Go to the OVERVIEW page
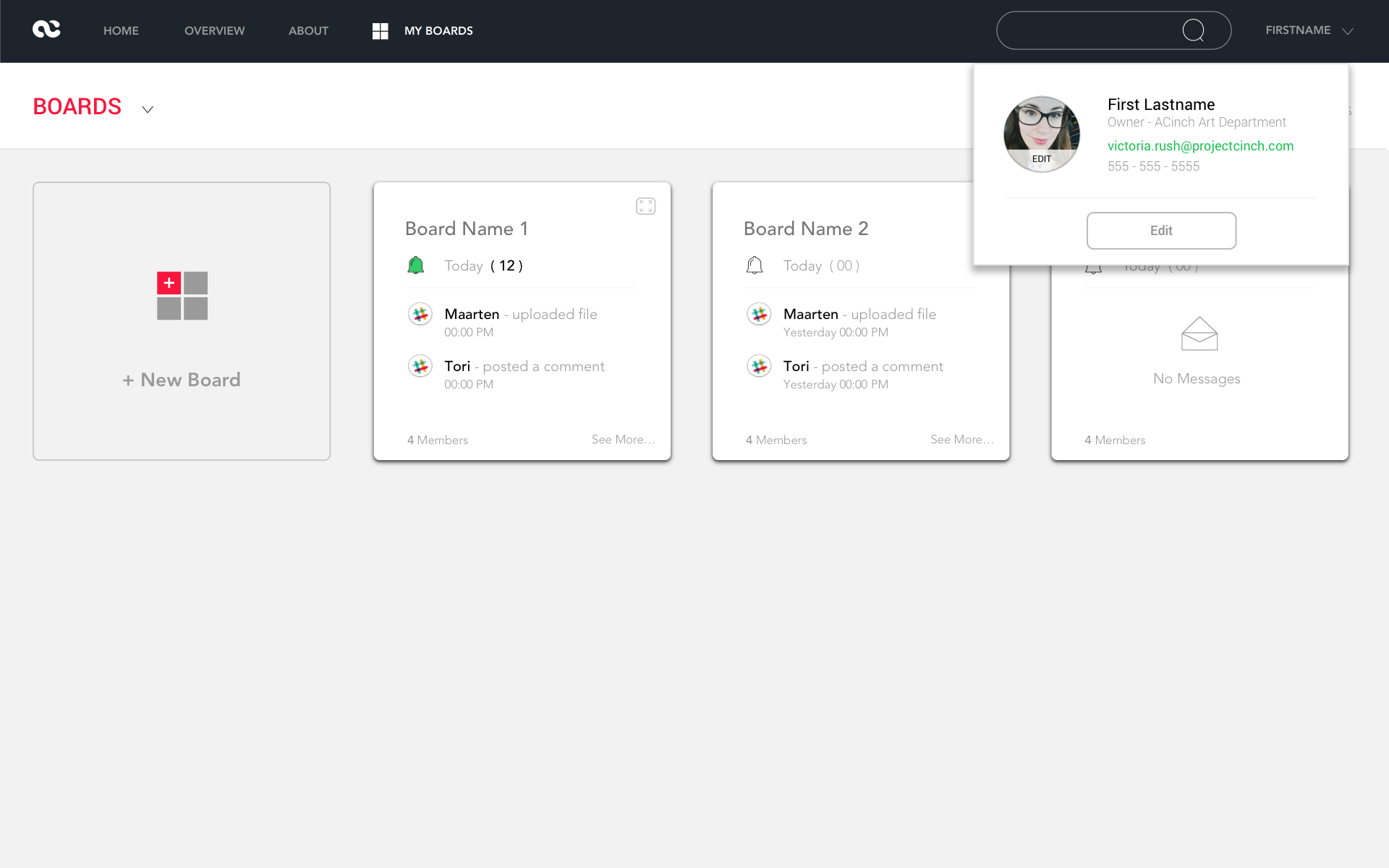The height and width of the screenshot is (868, 1389). [214, 30]
